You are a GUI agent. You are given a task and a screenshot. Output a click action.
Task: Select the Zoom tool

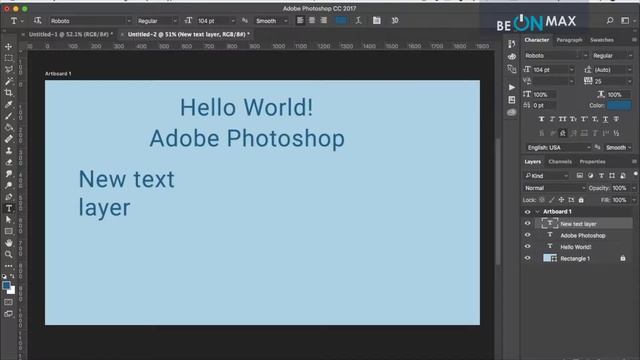tap(9, 254)
